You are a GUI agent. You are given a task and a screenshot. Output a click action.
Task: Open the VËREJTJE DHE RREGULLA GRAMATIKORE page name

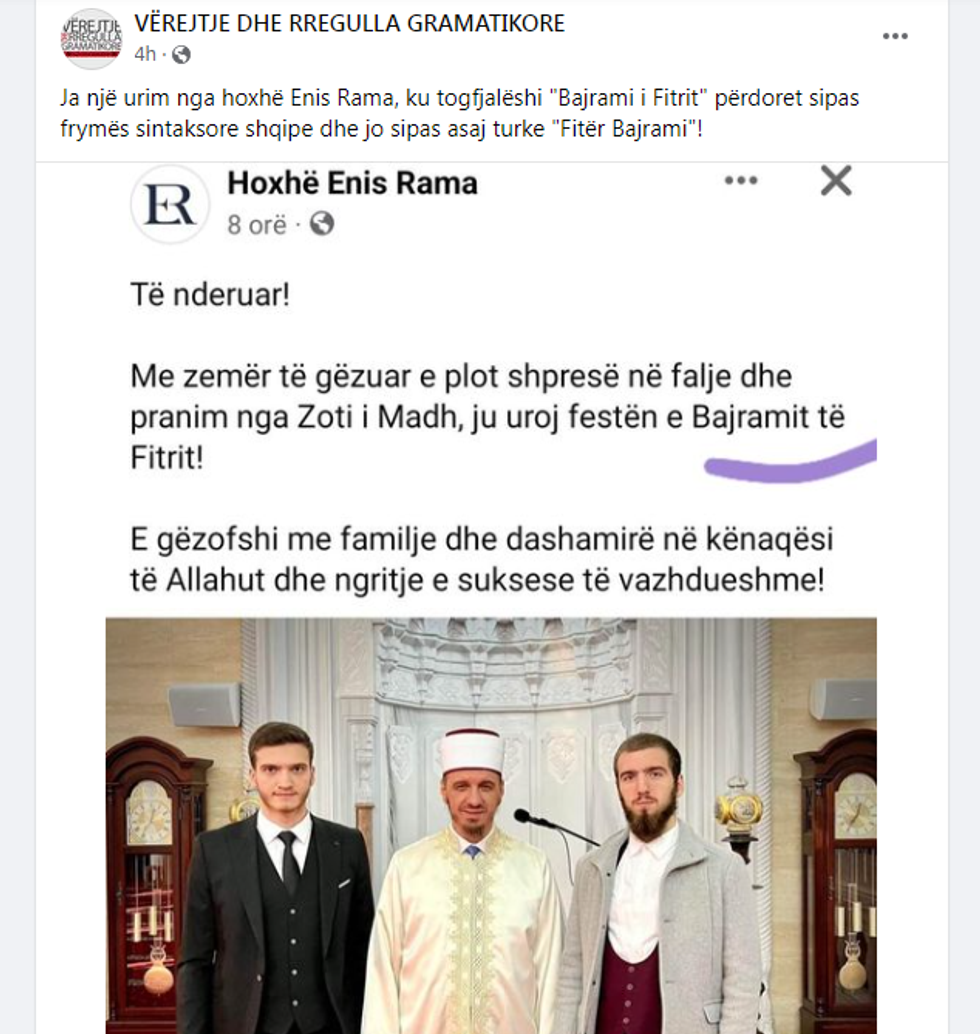coord(349,24)
